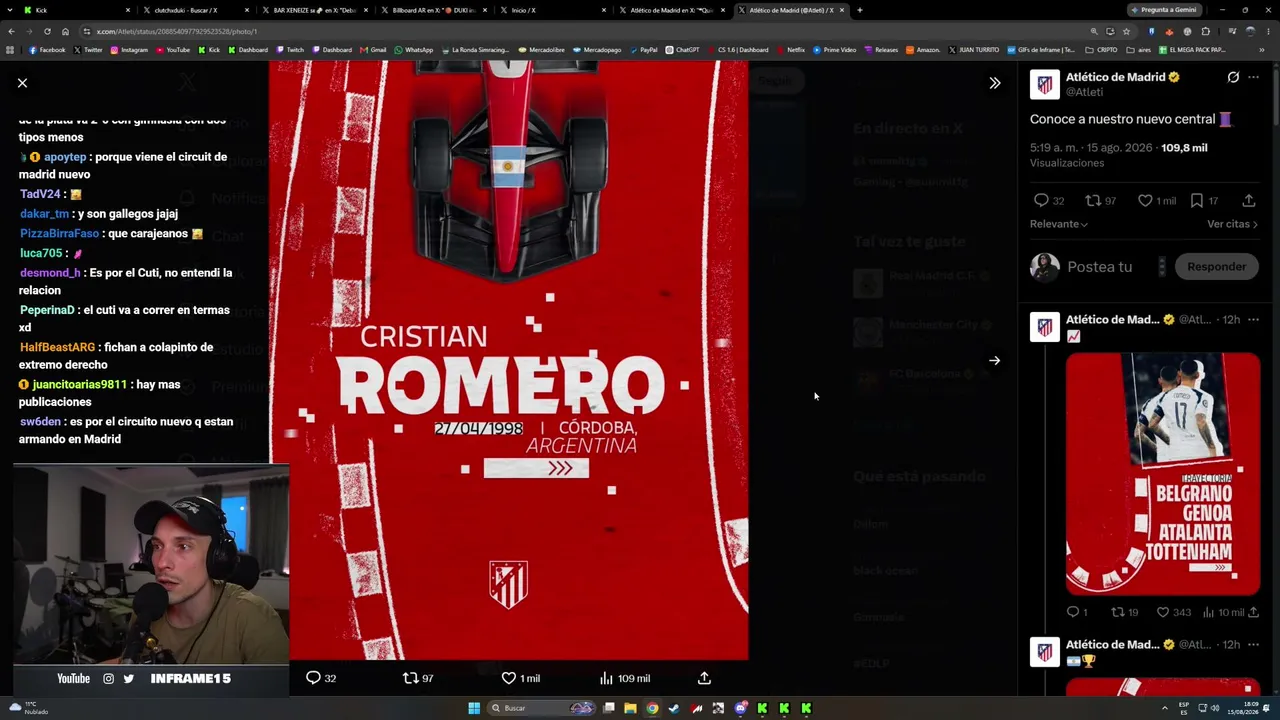Open the @Atleti handle link
The image size is (1280, 720).
coord(1084,92)
